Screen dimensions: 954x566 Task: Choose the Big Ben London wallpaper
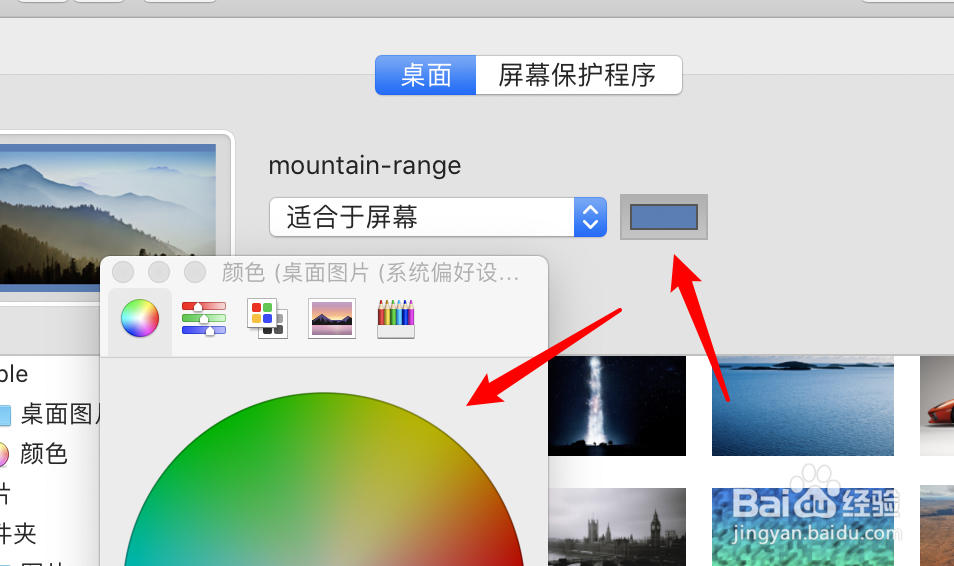(x=617, y=526)
